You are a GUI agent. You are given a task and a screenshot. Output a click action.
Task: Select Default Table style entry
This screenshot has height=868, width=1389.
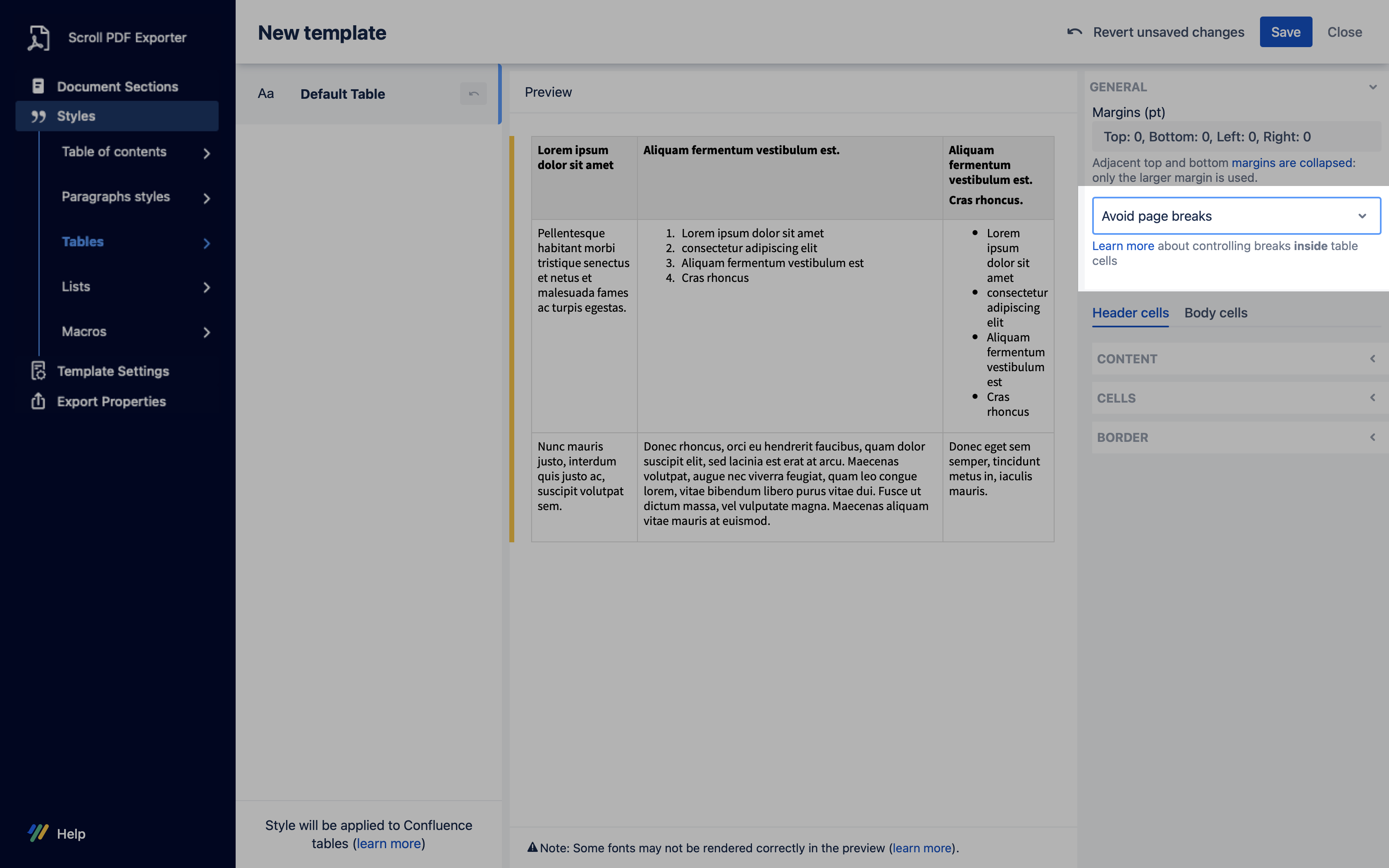coord(343,94)
